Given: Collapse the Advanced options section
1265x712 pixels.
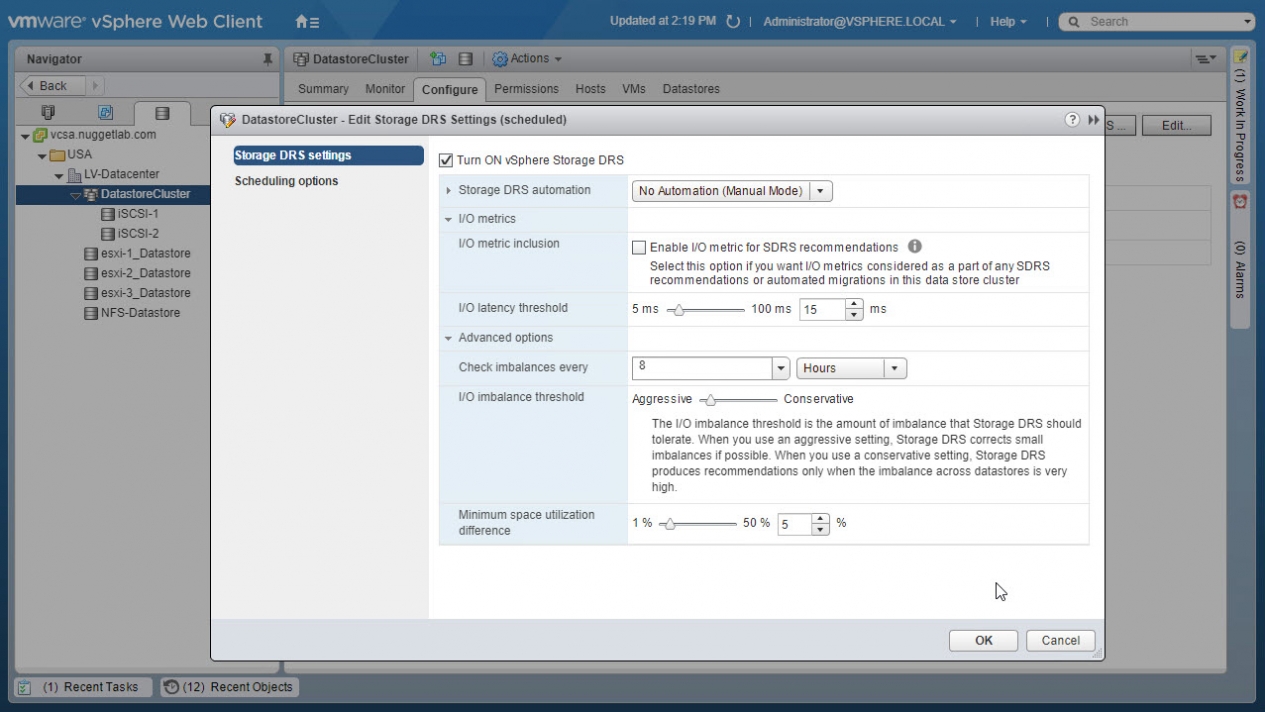Looking at the screenshot, I should pyautogui.click(x=448, y=338).
